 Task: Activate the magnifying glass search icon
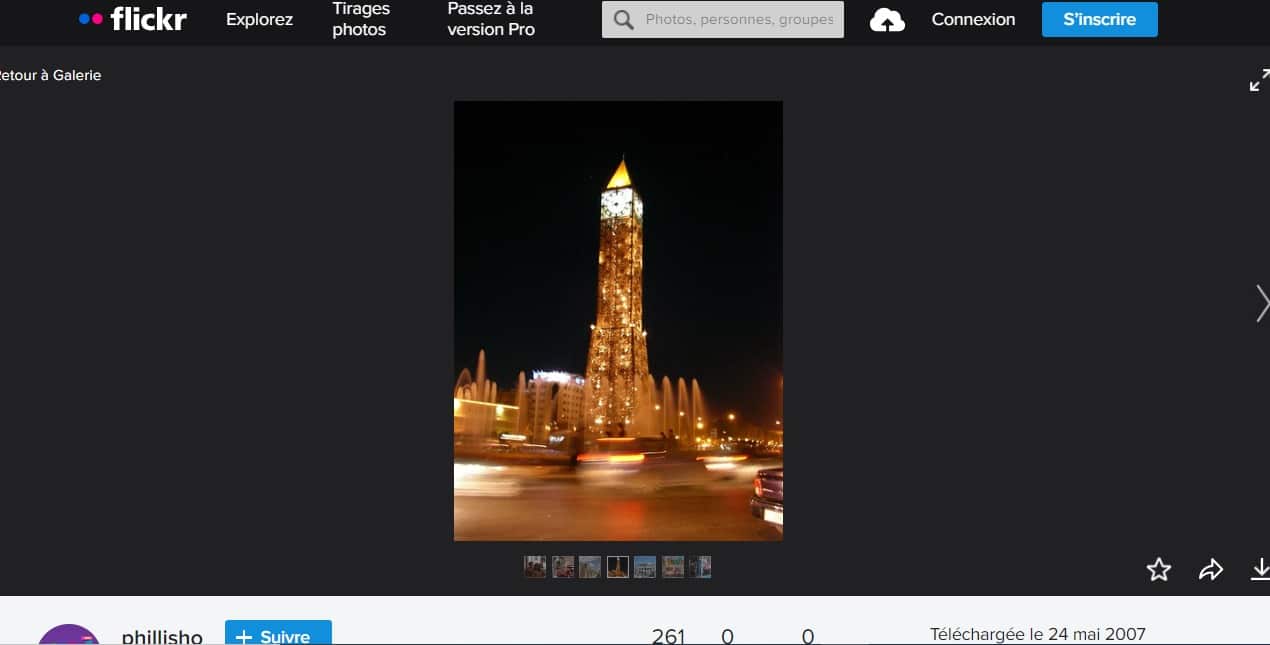click(x=621, y=18)
